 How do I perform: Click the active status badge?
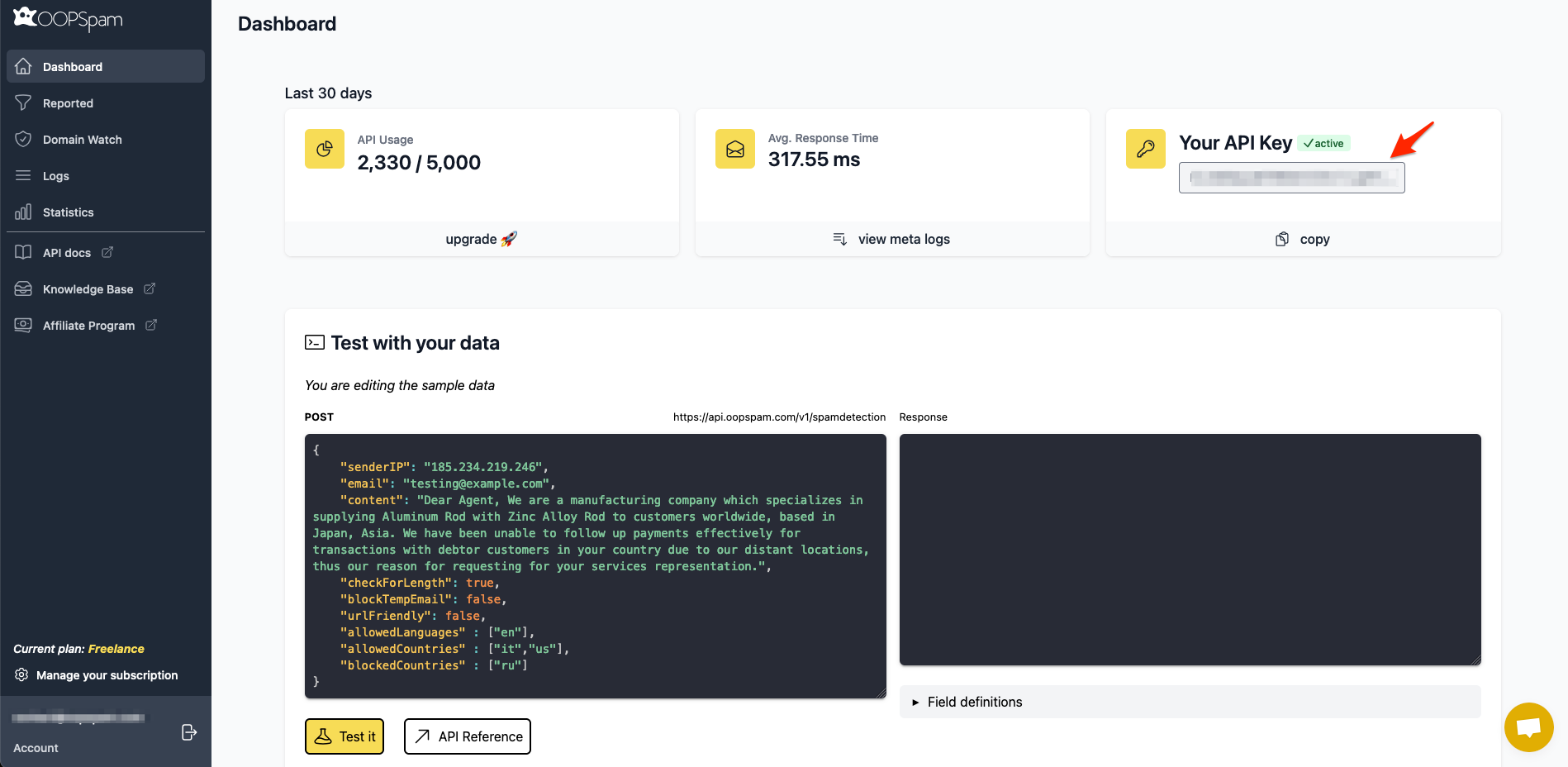click(x=1323, y=143)
